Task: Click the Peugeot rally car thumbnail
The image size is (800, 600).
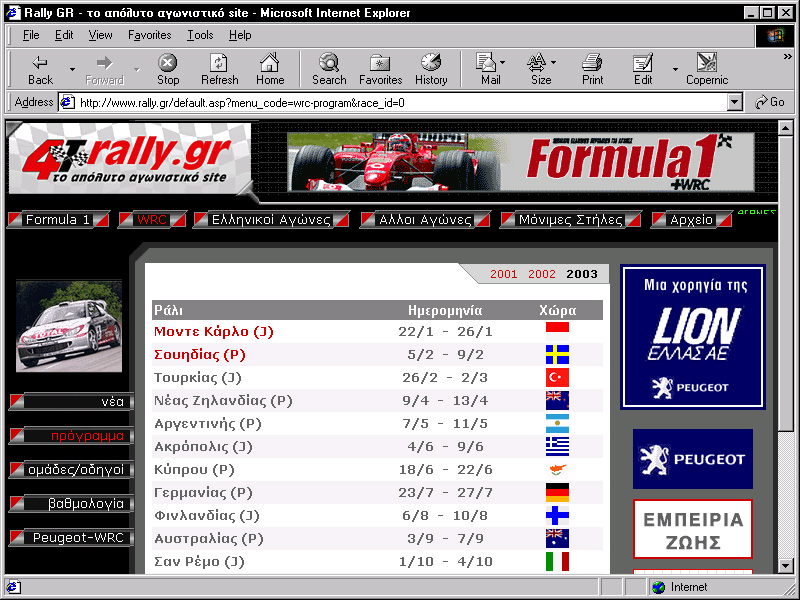Action: (x=69, y=326)
